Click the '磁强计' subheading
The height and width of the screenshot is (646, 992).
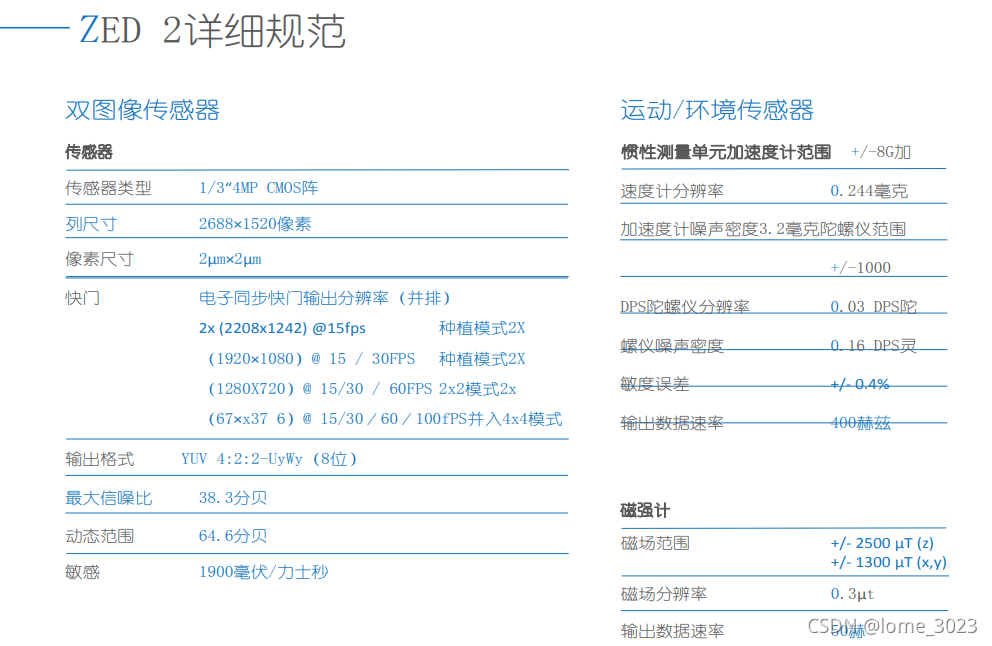click(645, 510)
